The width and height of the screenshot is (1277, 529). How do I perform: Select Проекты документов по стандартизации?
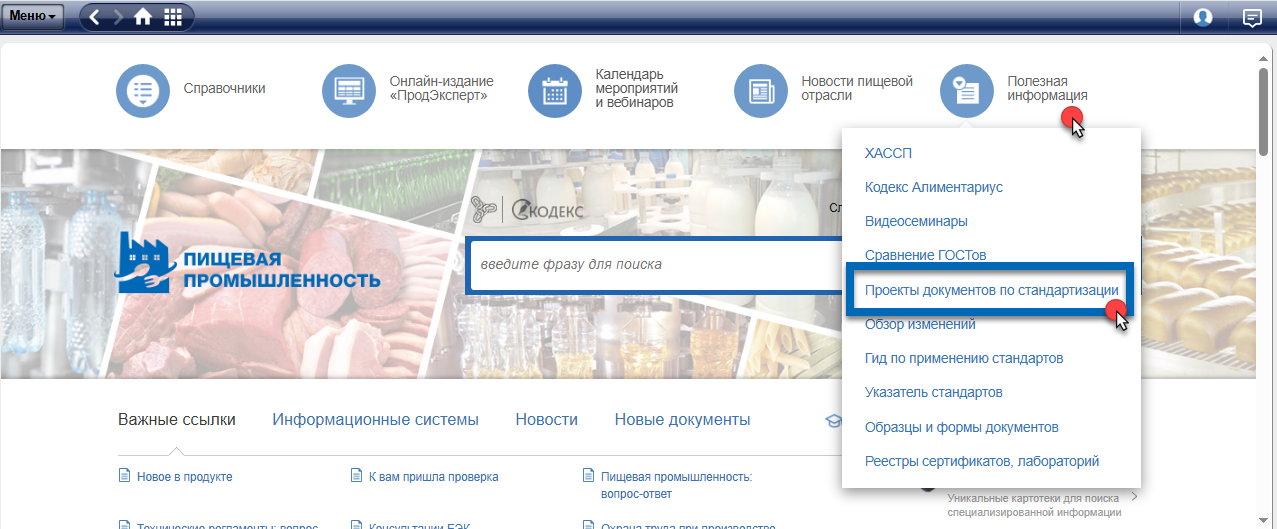991,290
